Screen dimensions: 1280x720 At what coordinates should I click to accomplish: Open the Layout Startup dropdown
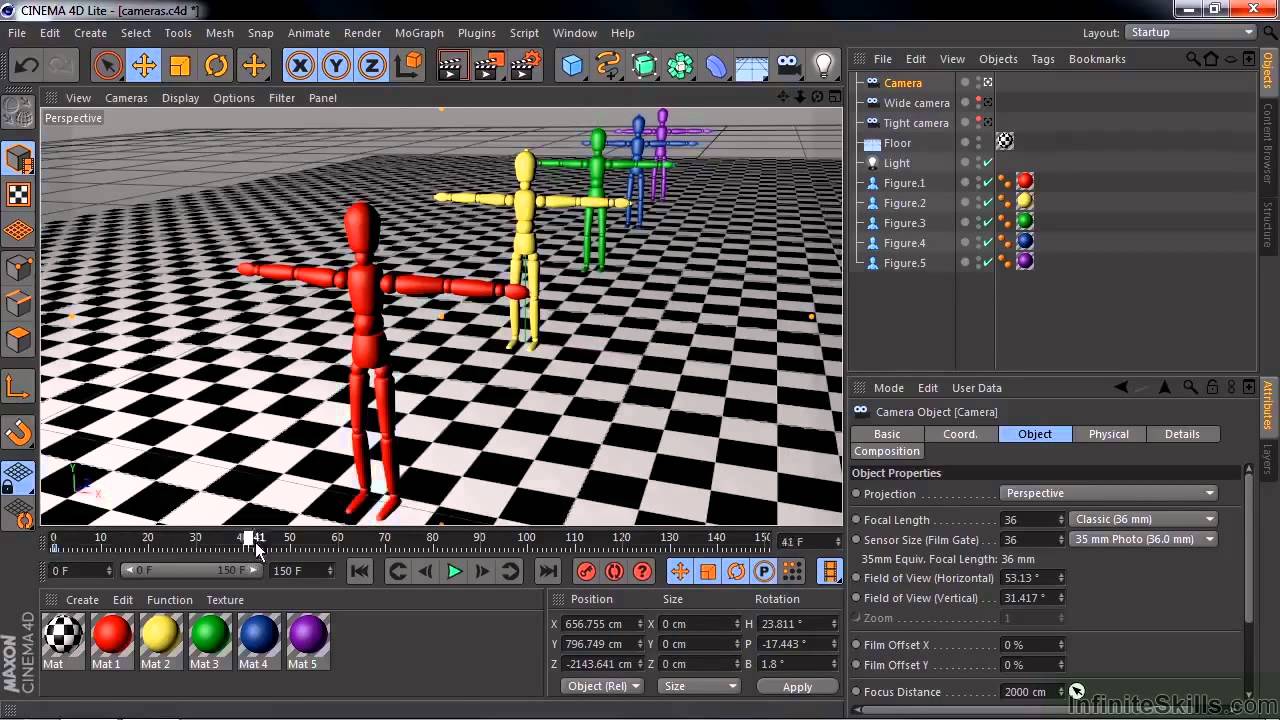(x=1191, y=32)
